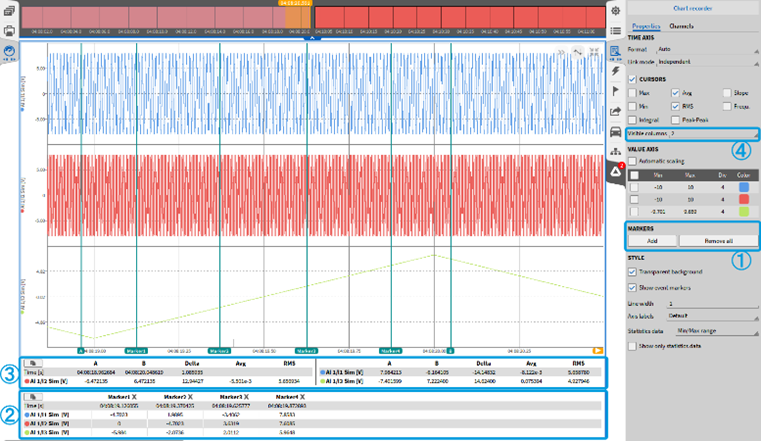
Task: Open the settings gear icon in sidebar
Action: pyautogui.click(x=616, y=10)
